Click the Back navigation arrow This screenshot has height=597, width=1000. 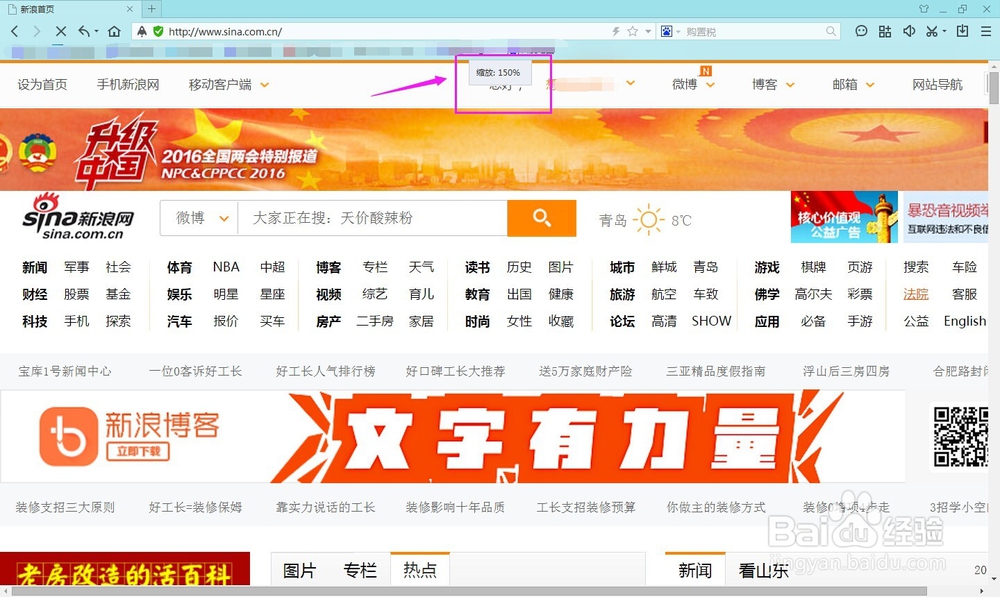coord(14,31)
